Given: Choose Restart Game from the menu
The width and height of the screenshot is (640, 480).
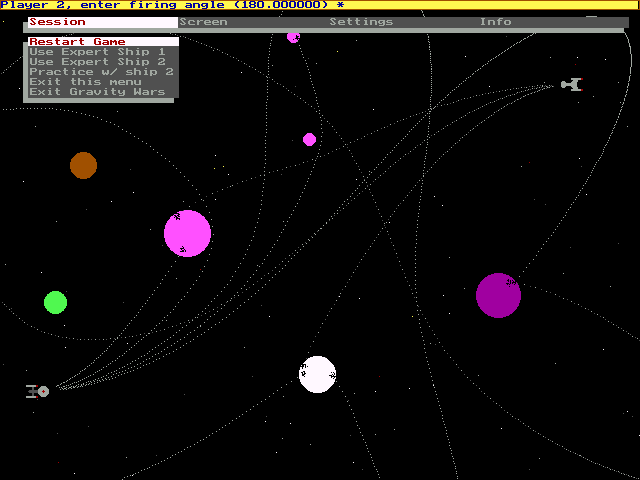Looking at the screenshot, I should coord(103,42).
